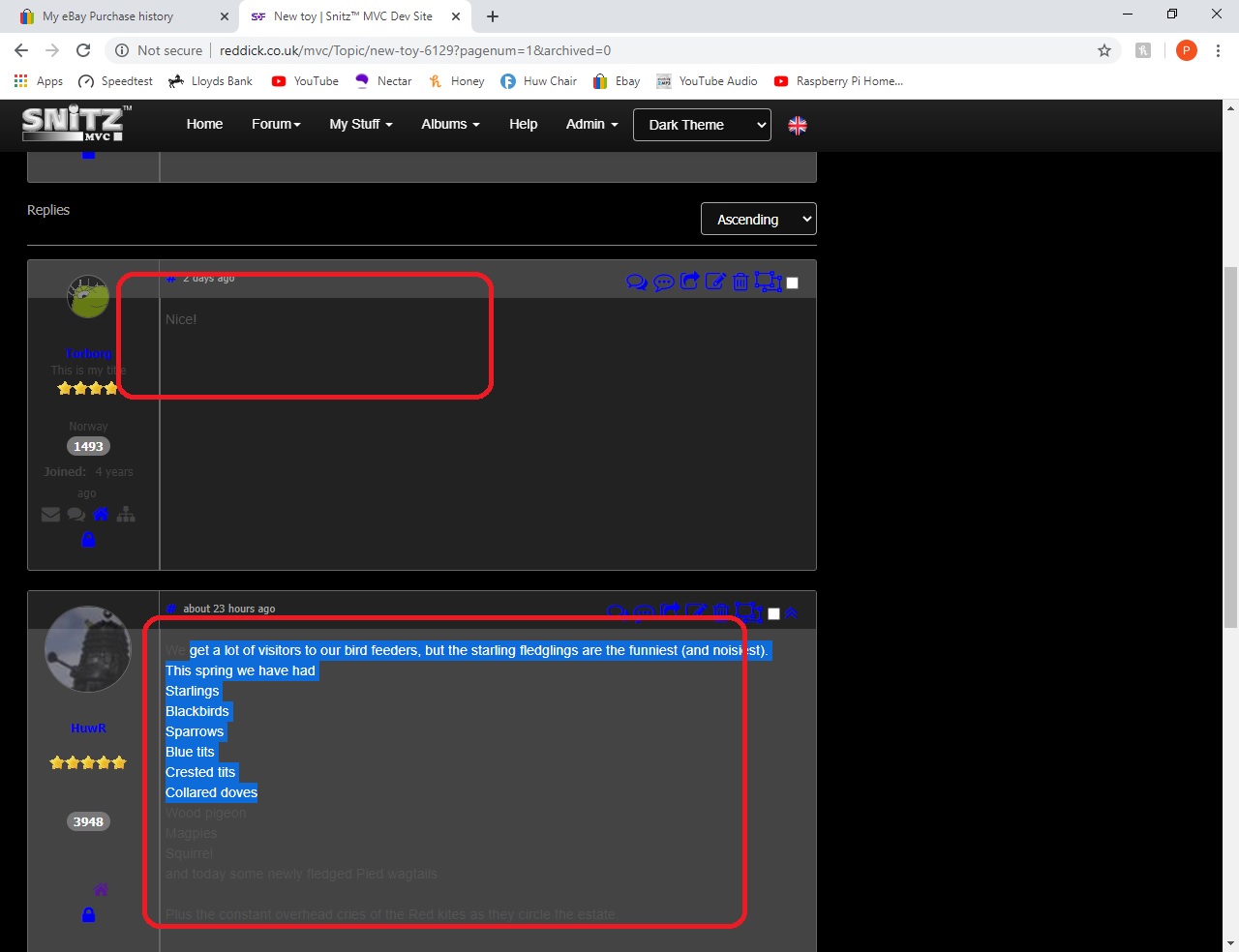The image size is (1239, 952).
Task: Click share arrow icon on the 'Nice!' reply
Action: [x=689, y=282]
